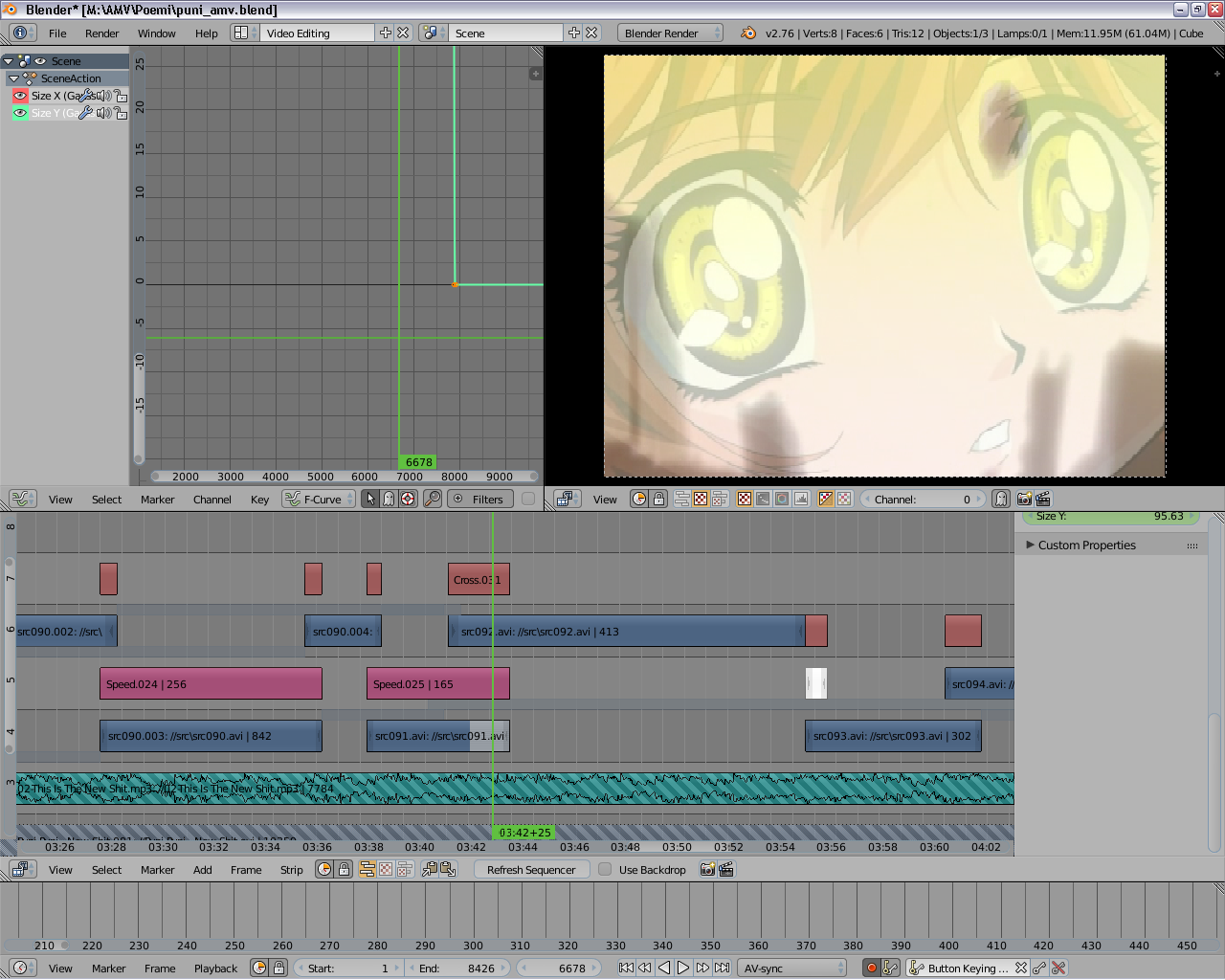Enable the Use Backdrop checkbox

(605, 870)
